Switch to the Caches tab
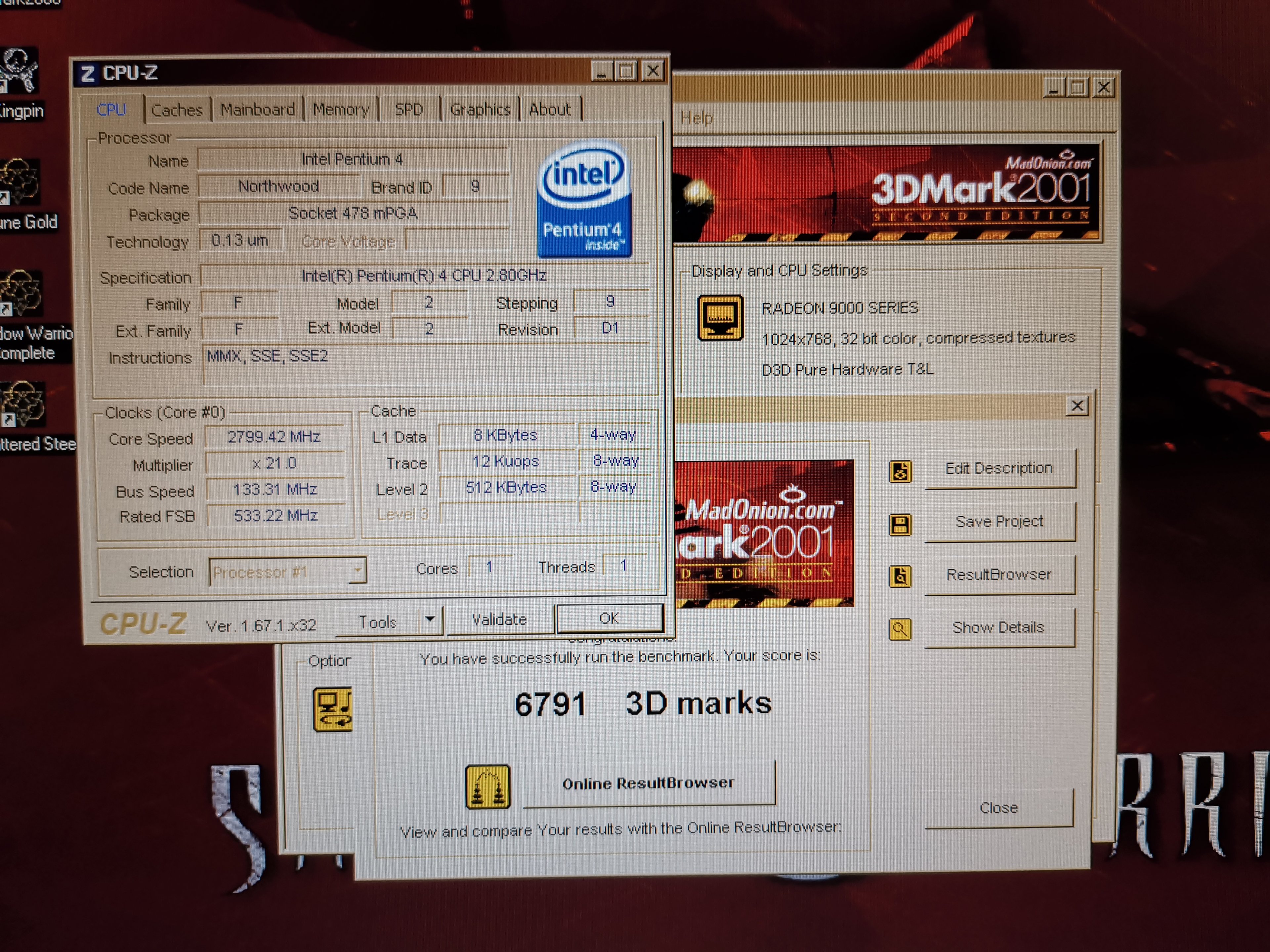The height and width of the screenshot is (952, 1270). point(176,110)
